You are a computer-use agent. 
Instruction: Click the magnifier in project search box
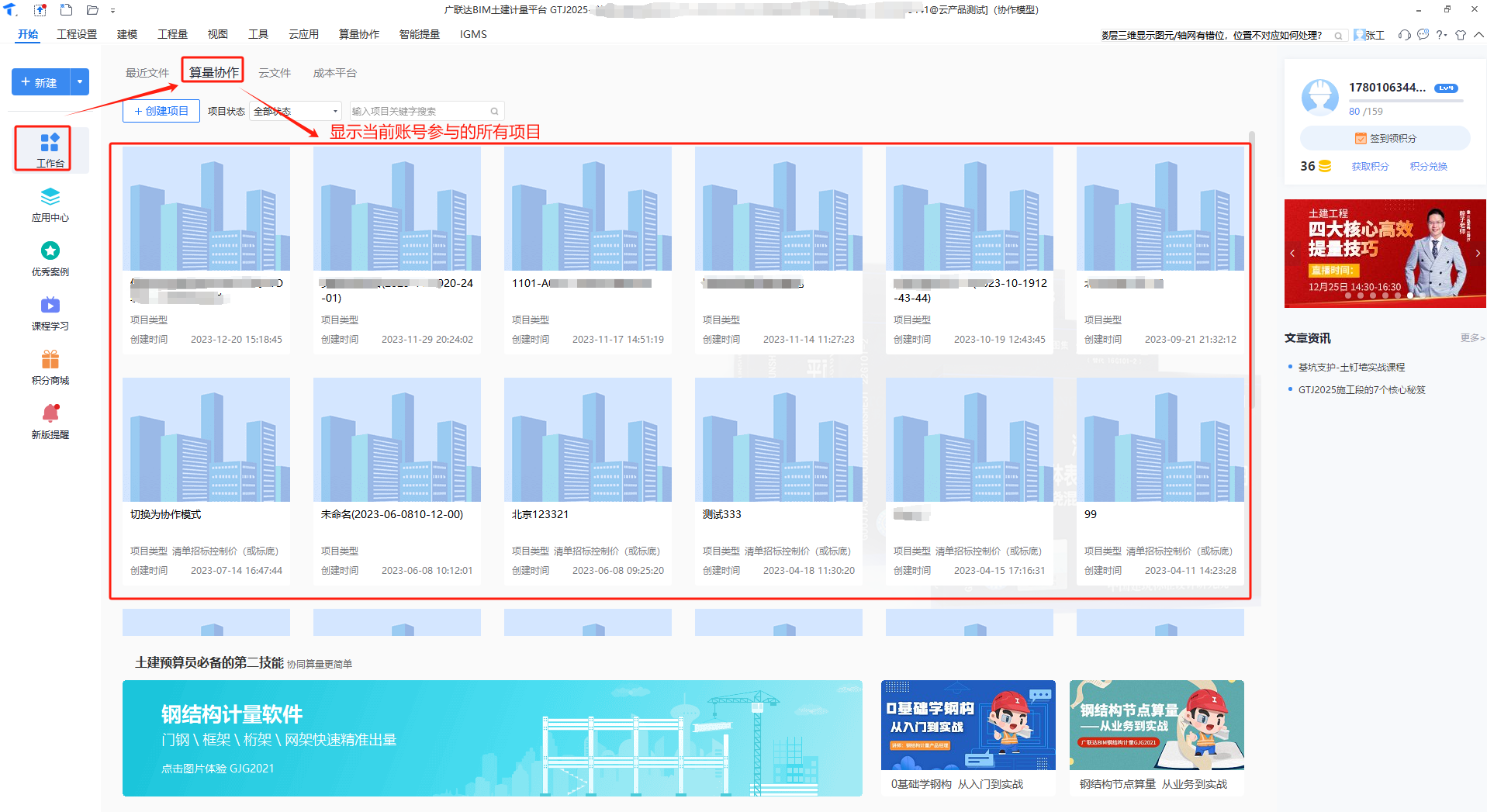click(494, 111)
